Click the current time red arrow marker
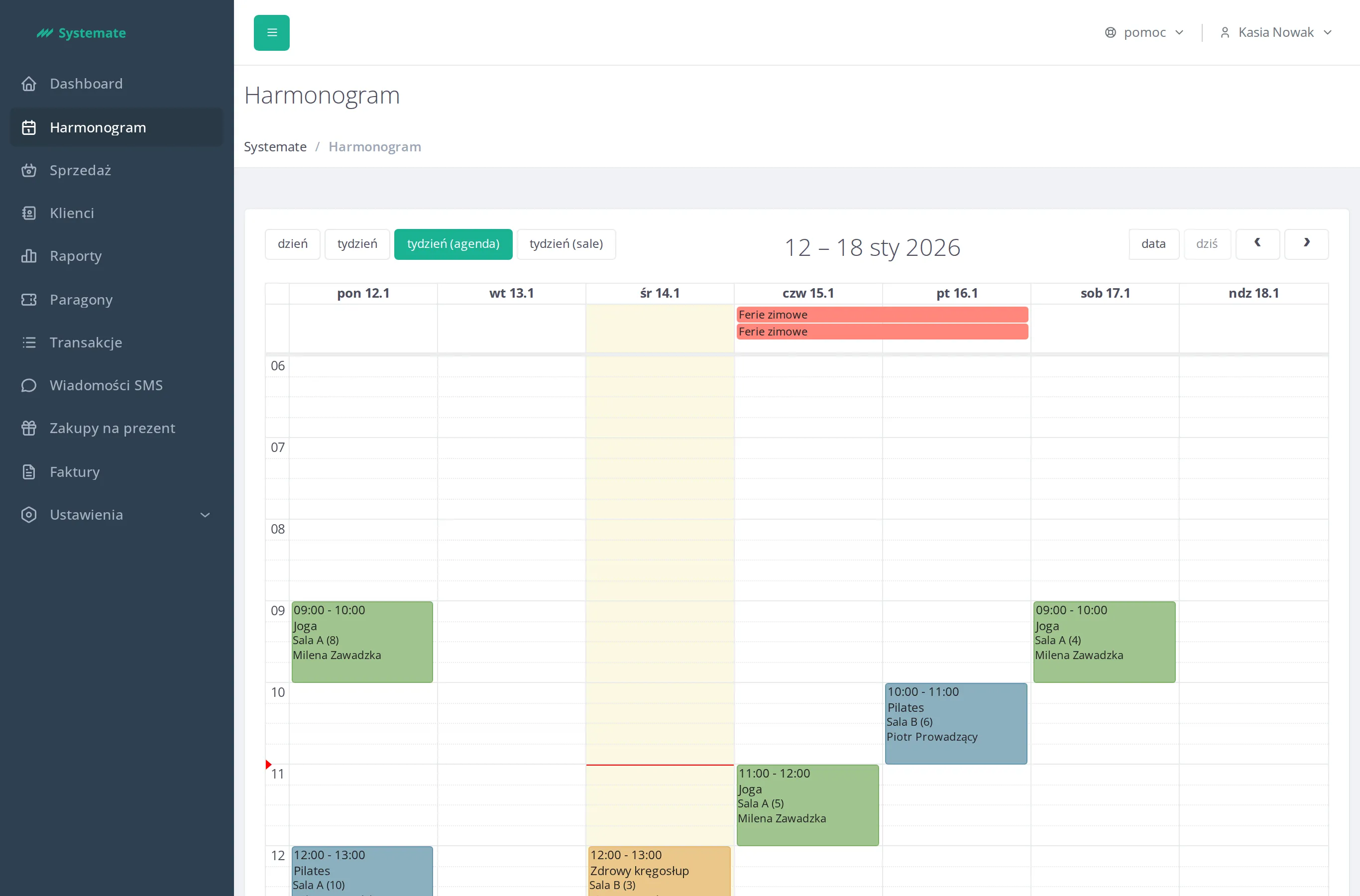 click(x=269, y=765)
